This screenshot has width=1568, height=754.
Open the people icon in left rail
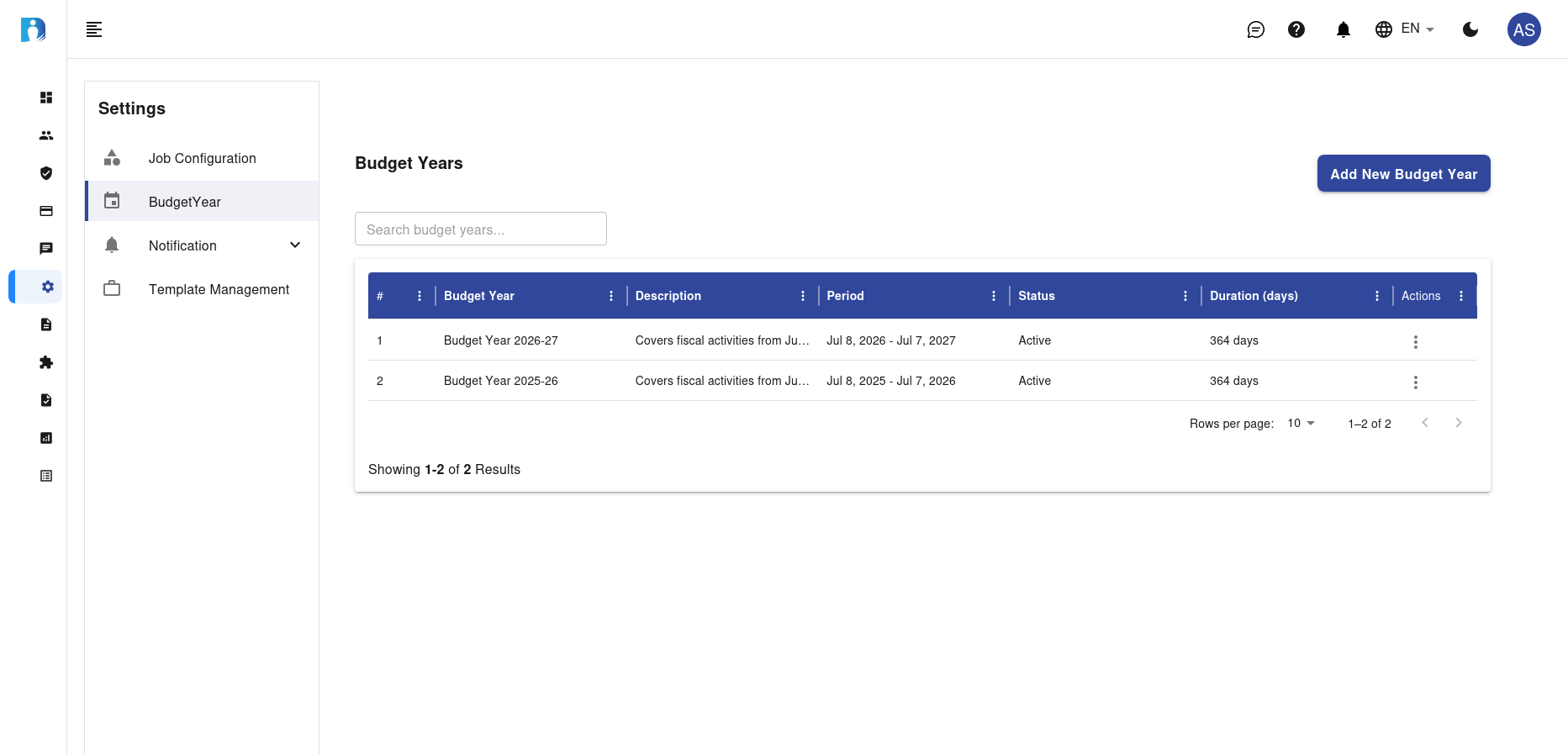click(x=46, y=135)
